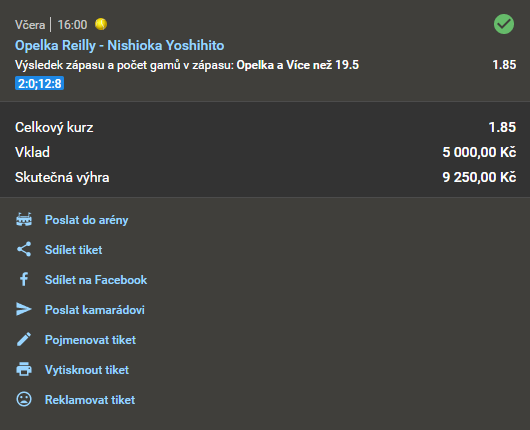This screenshot has width=530, height=430.
Task: Click the yellow tennis ball sport icon
Action: 101,24
